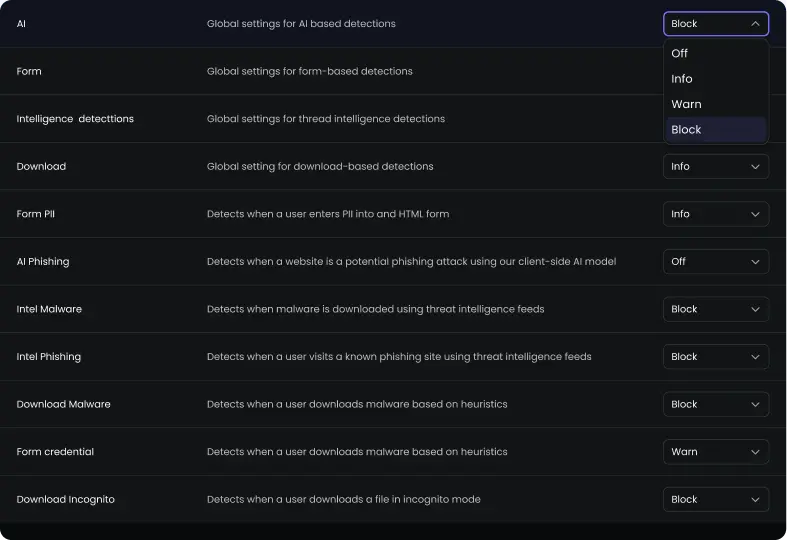The width and height of the screenshot is (787, 540).
Task: Select Off in the open AI dropdown
Action: point(680,53)
